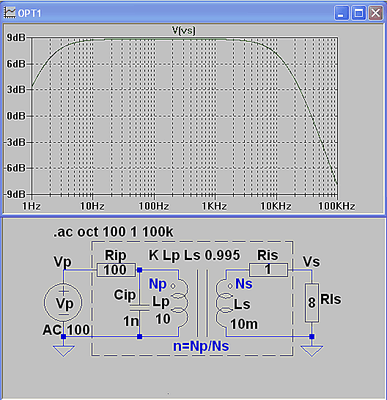Click the .ac oct 100 1 100k directive

(x=113, y=232)
